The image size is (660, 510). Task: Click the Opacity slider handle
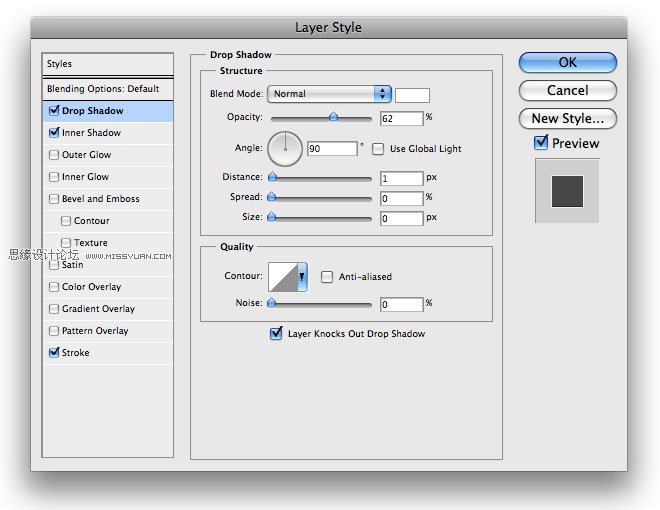333,117
